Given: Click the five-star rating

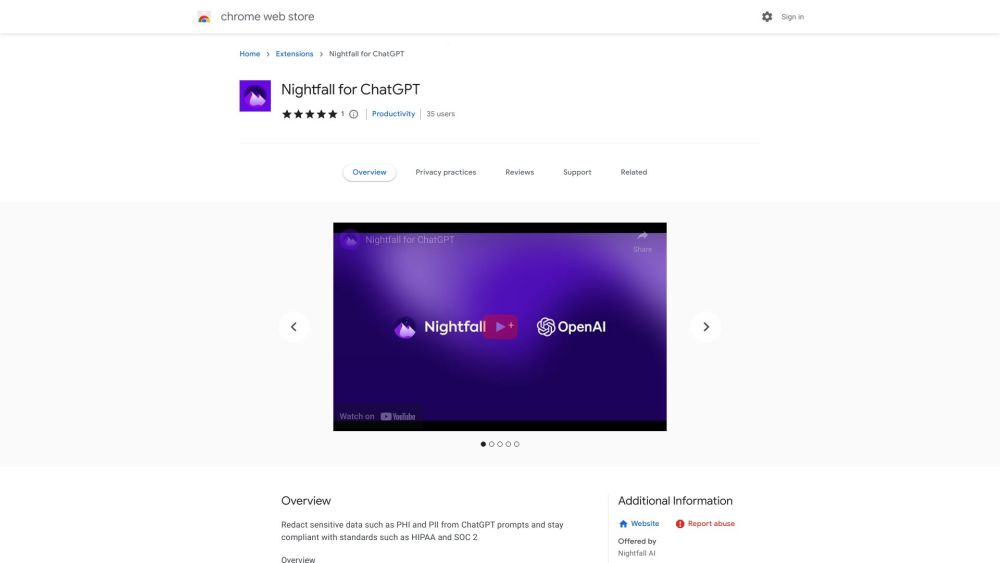Looking at the screenshot, I should (309, 114).
